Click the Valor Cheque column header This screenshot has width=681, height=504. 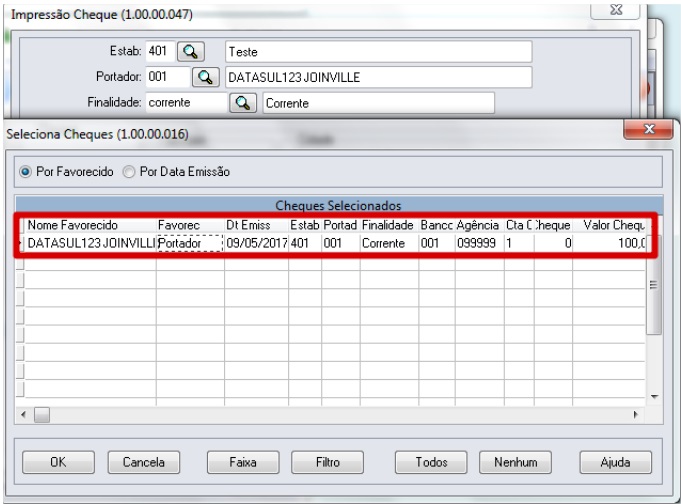point(609,225)
